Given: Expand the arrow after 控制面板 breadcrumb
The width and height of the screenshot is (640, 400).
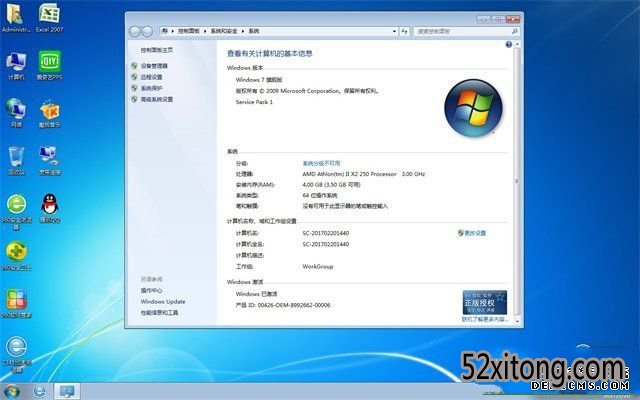Looking at the screenshot, I should click(205, 31).
